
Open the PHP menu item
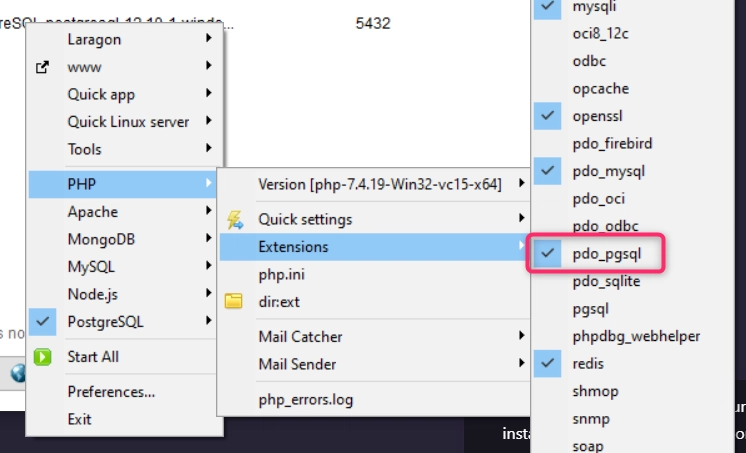pos(123,184)
